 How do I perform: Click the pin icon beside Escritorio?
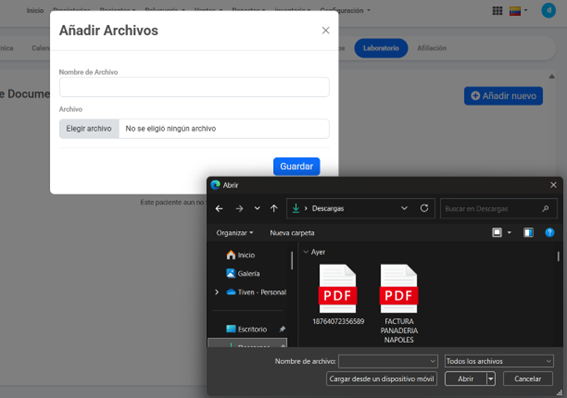click(282, 329)
